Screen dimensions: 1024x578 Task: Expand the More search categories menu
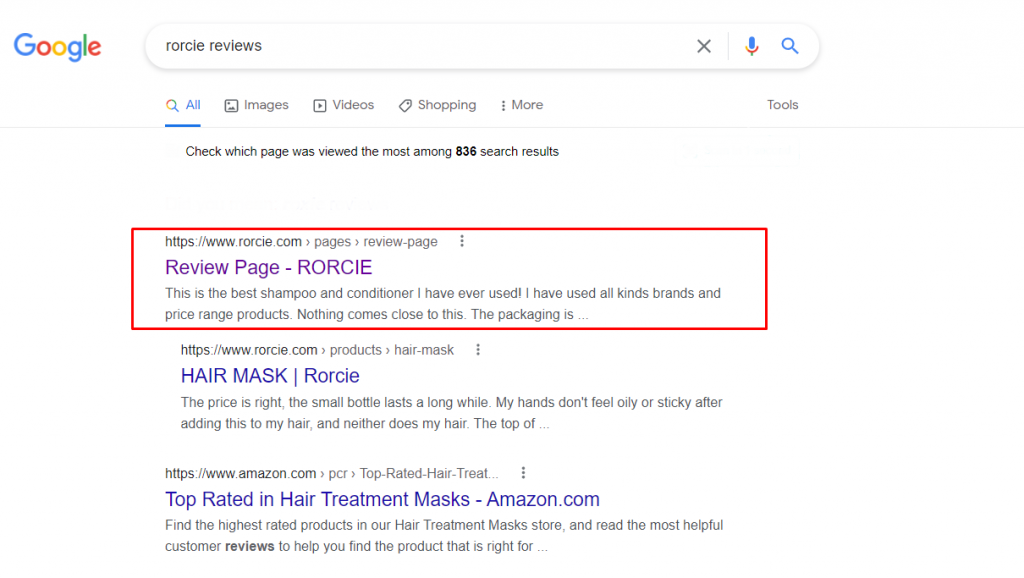pos(522,105)
